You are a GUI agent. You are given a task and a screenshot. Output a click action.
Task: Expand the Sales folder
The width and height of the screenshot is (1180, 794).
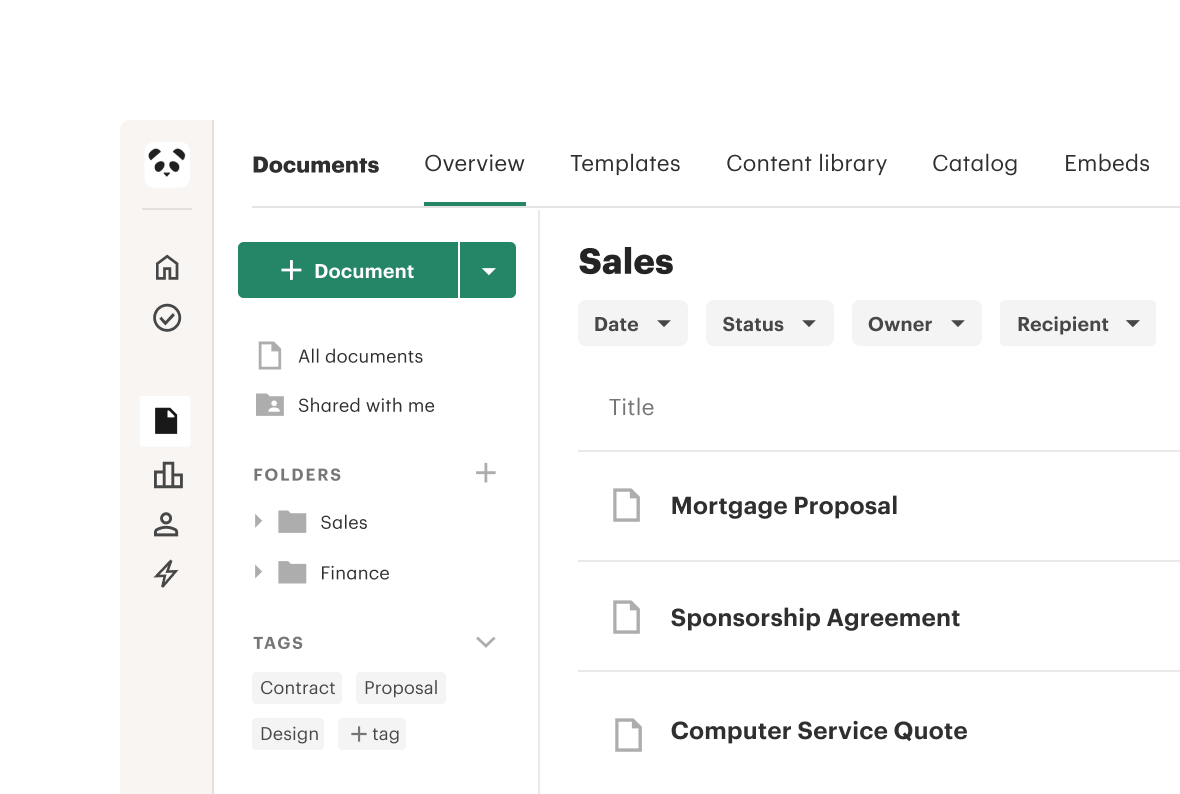click(x=258, y=522)
